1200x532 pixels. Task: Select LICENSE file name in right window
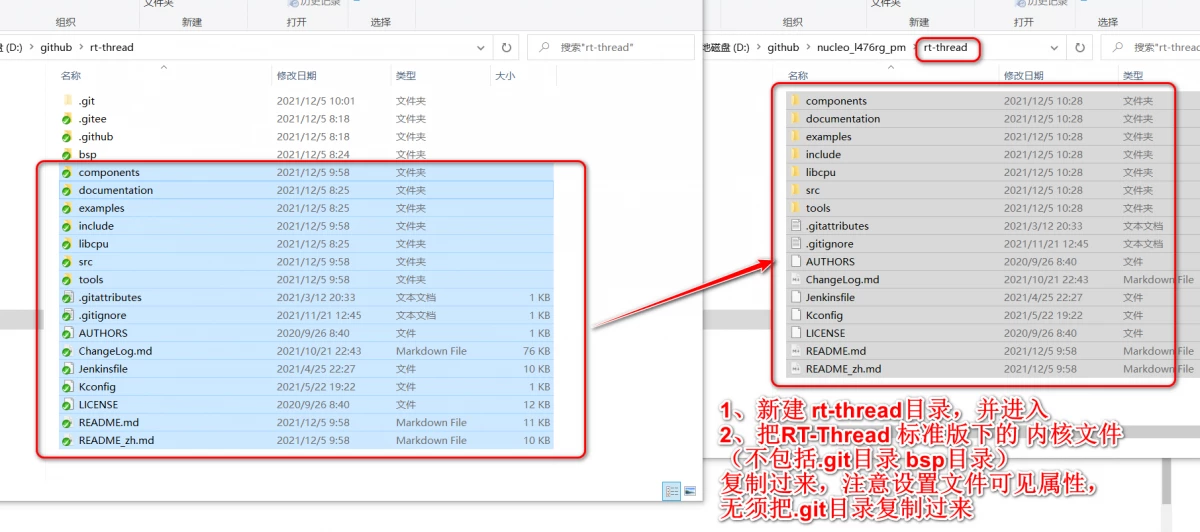tap(825, 334)
